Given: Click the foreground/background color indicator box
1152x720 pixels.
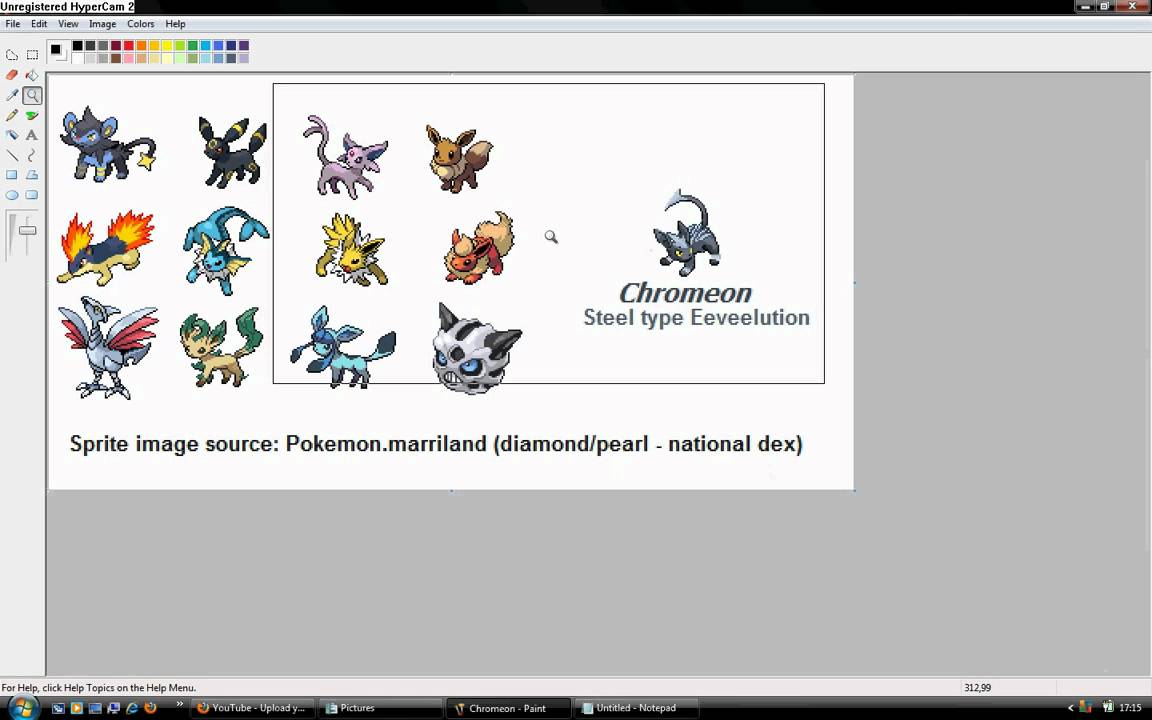Looking at the screenshot, I should (58, 51).
